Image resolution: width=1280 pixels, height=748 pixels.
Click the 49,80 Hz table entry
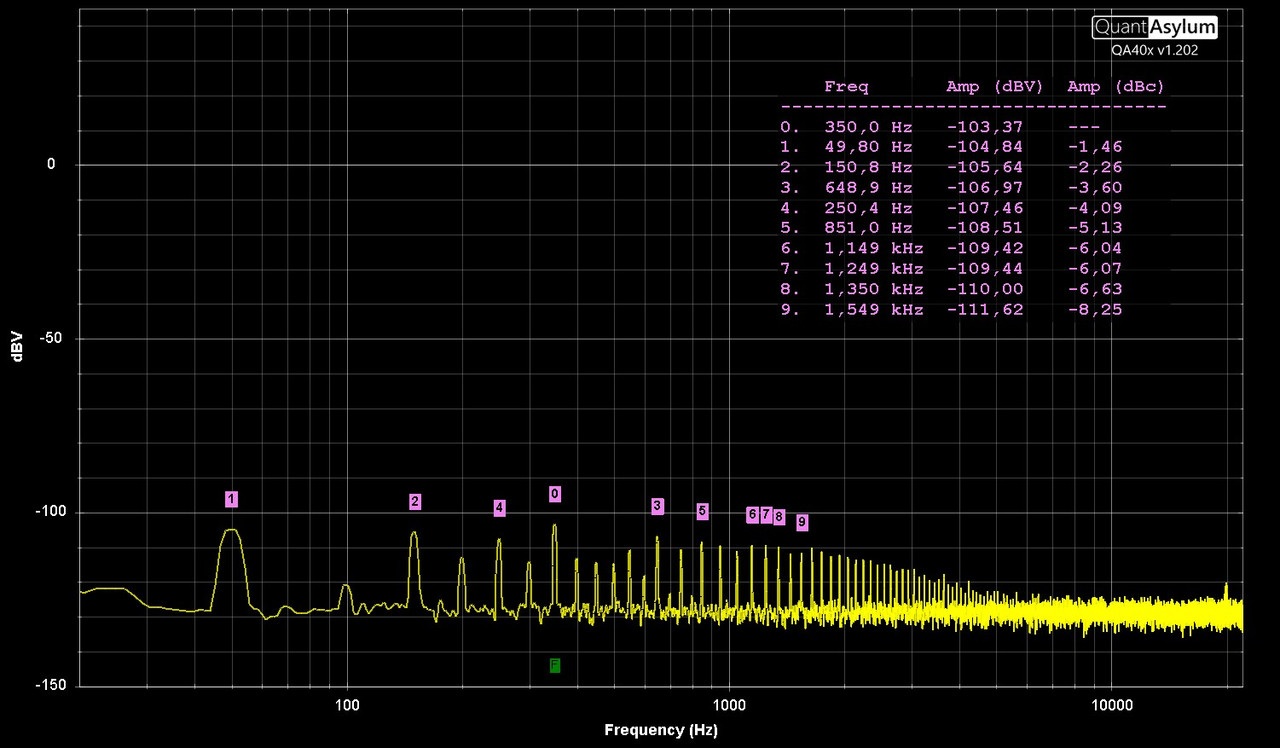[x=868, y=147]
